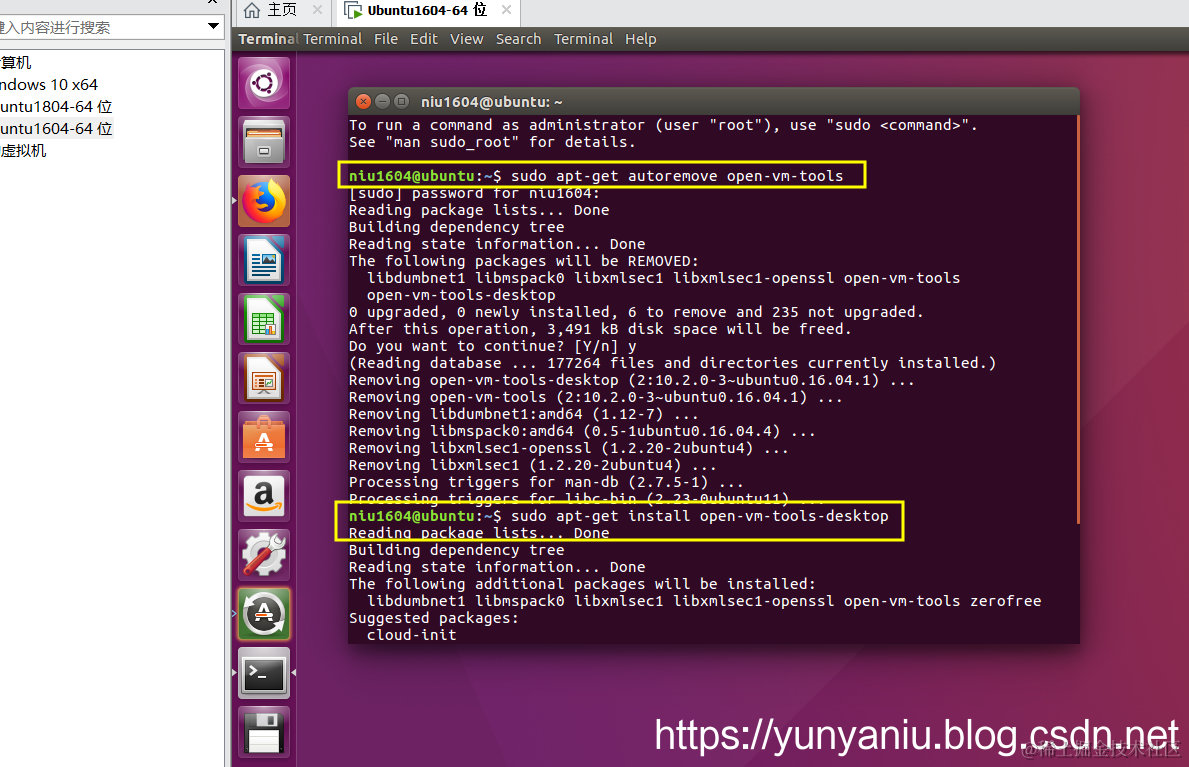Maximize the niu1604@ubuntu terminal window

(x=402, y=102)
